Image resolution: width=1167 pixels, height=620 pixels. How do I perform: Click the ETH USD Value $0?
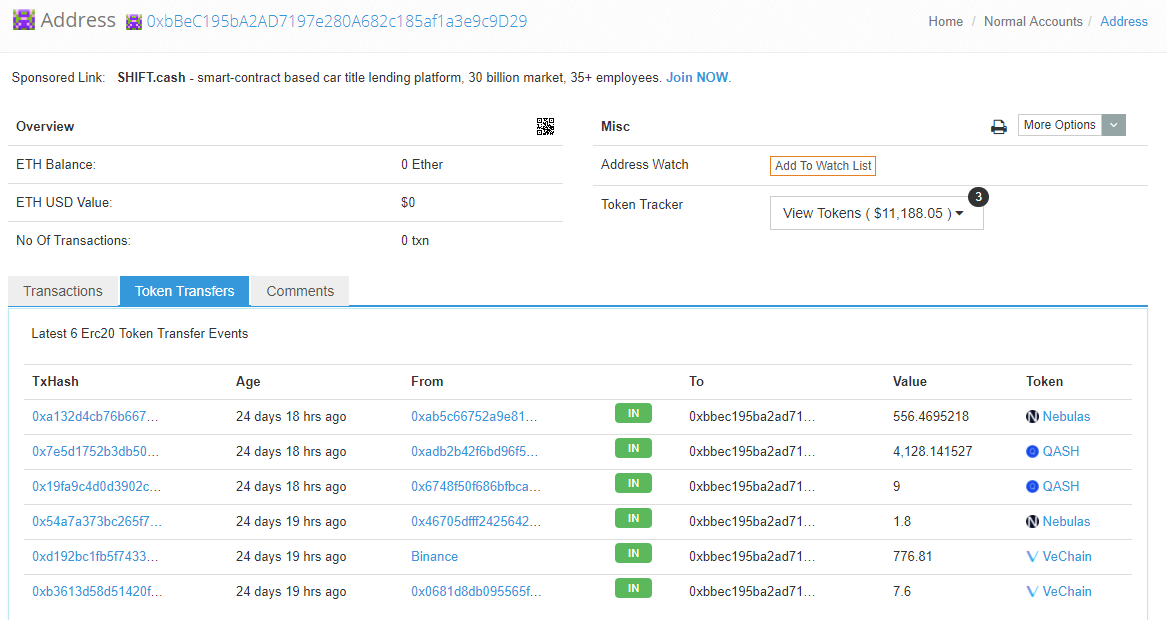[408, 202]
